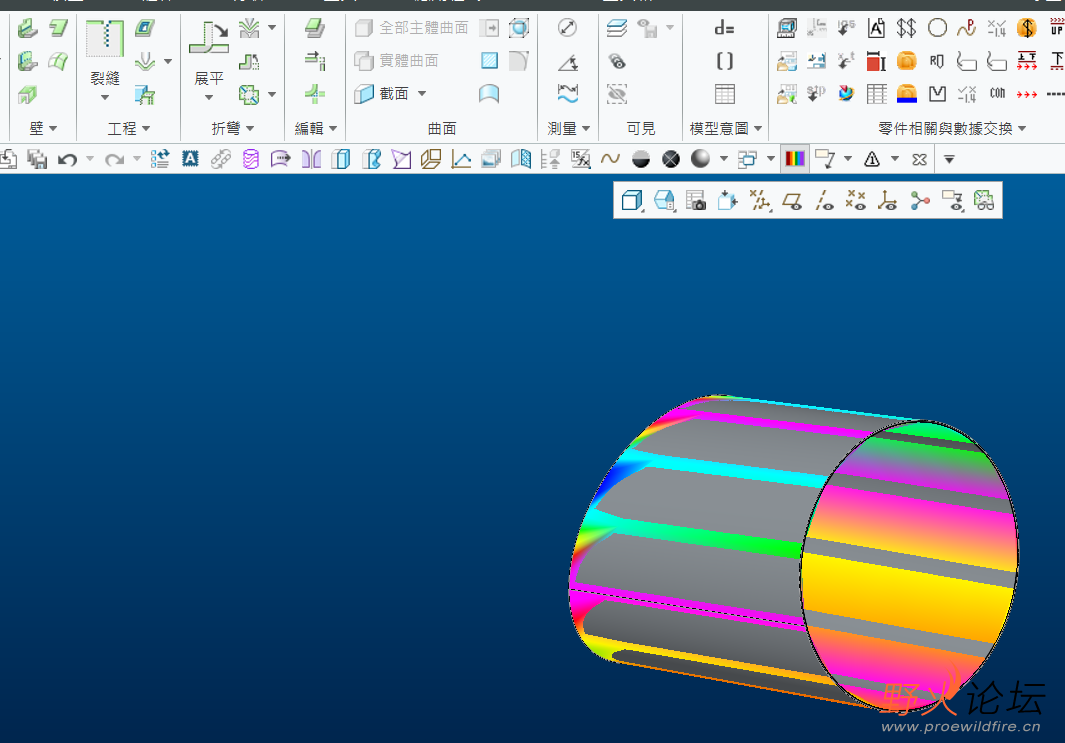Click the yellow end face of the cylinder
The width and height of the screenshot is (1065, 743).
[909, 565]
